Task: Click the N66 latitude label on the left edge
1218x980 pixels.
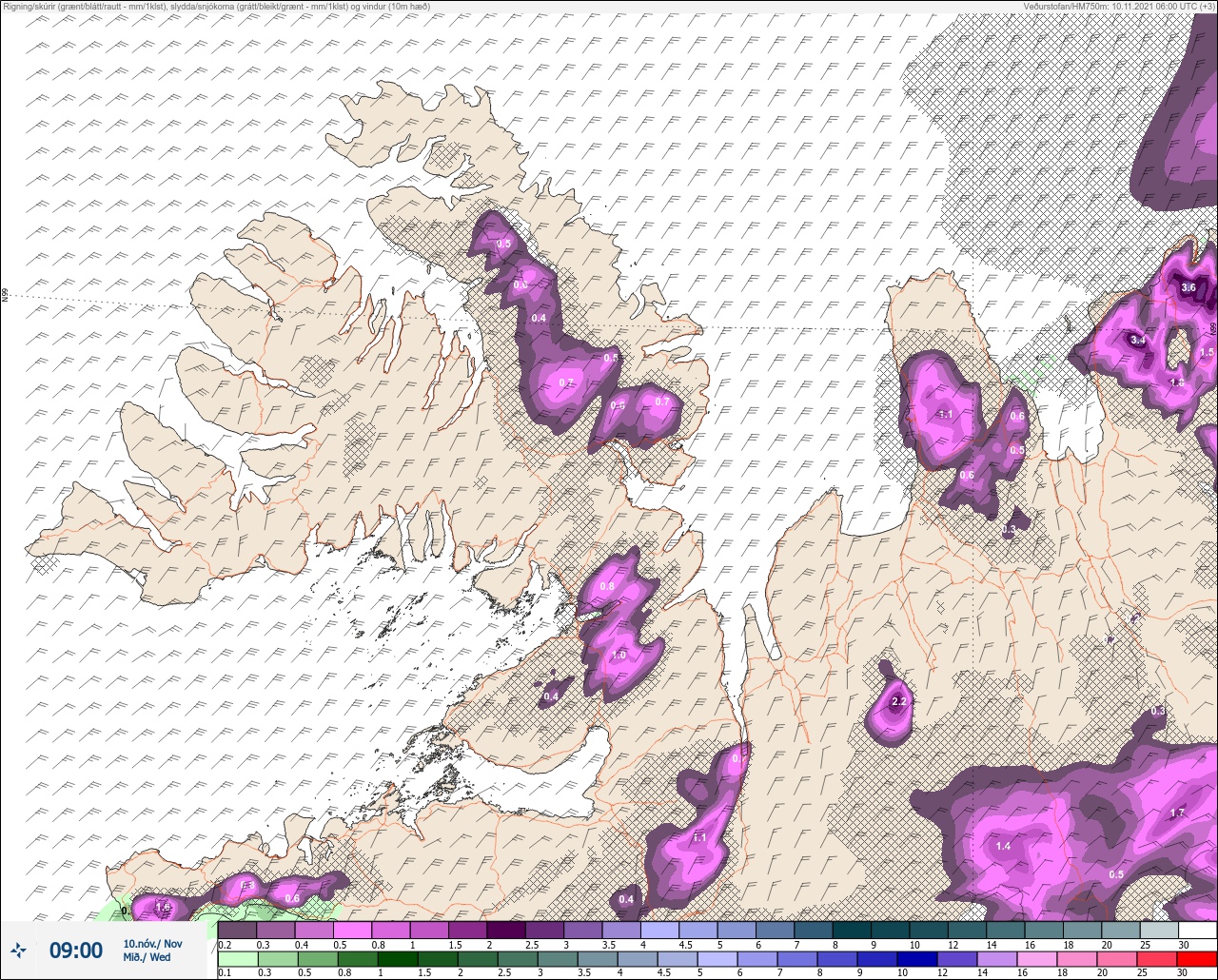Action: 5,296
